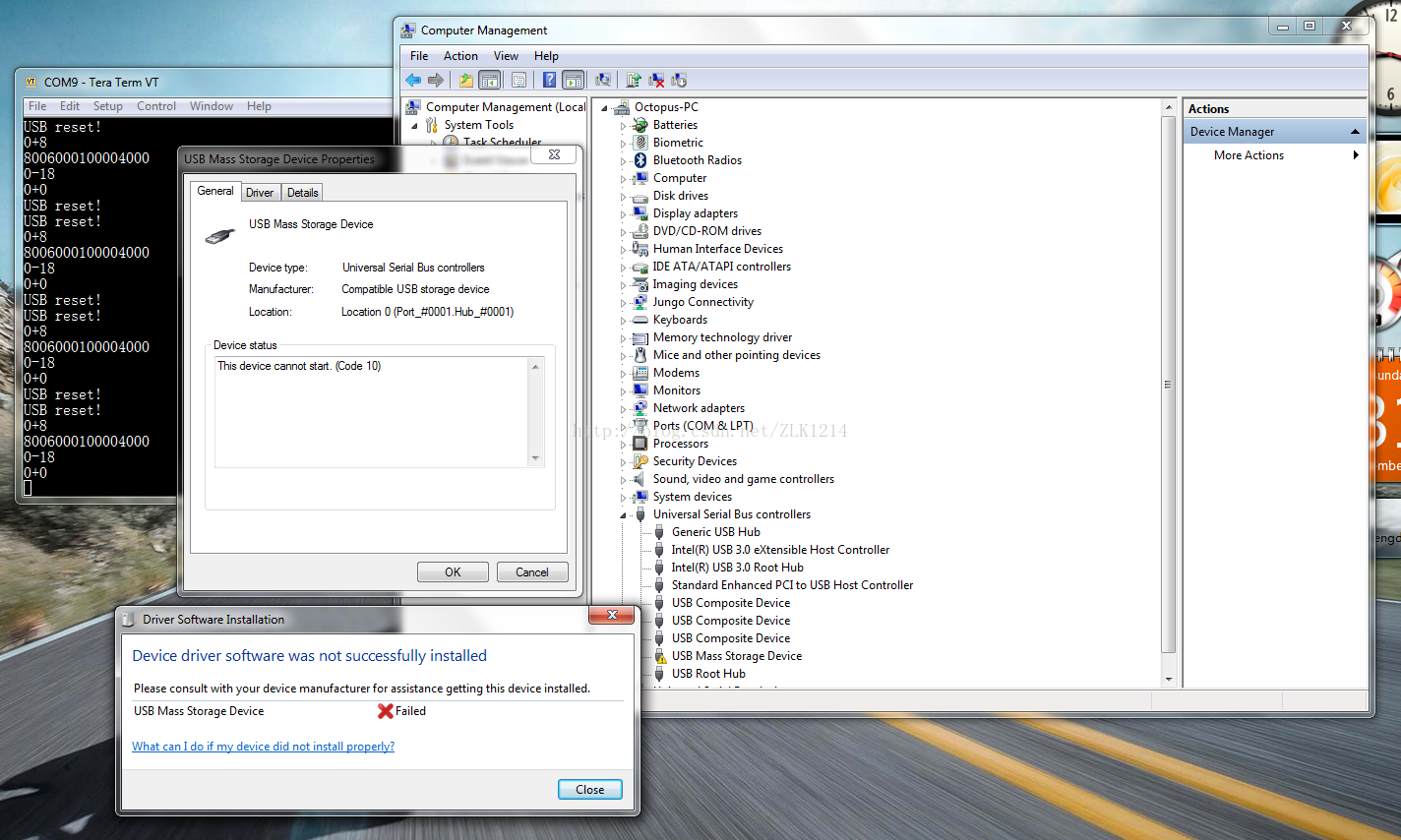
Task: Expand the System devices node
Action: (x=623, y=498)
